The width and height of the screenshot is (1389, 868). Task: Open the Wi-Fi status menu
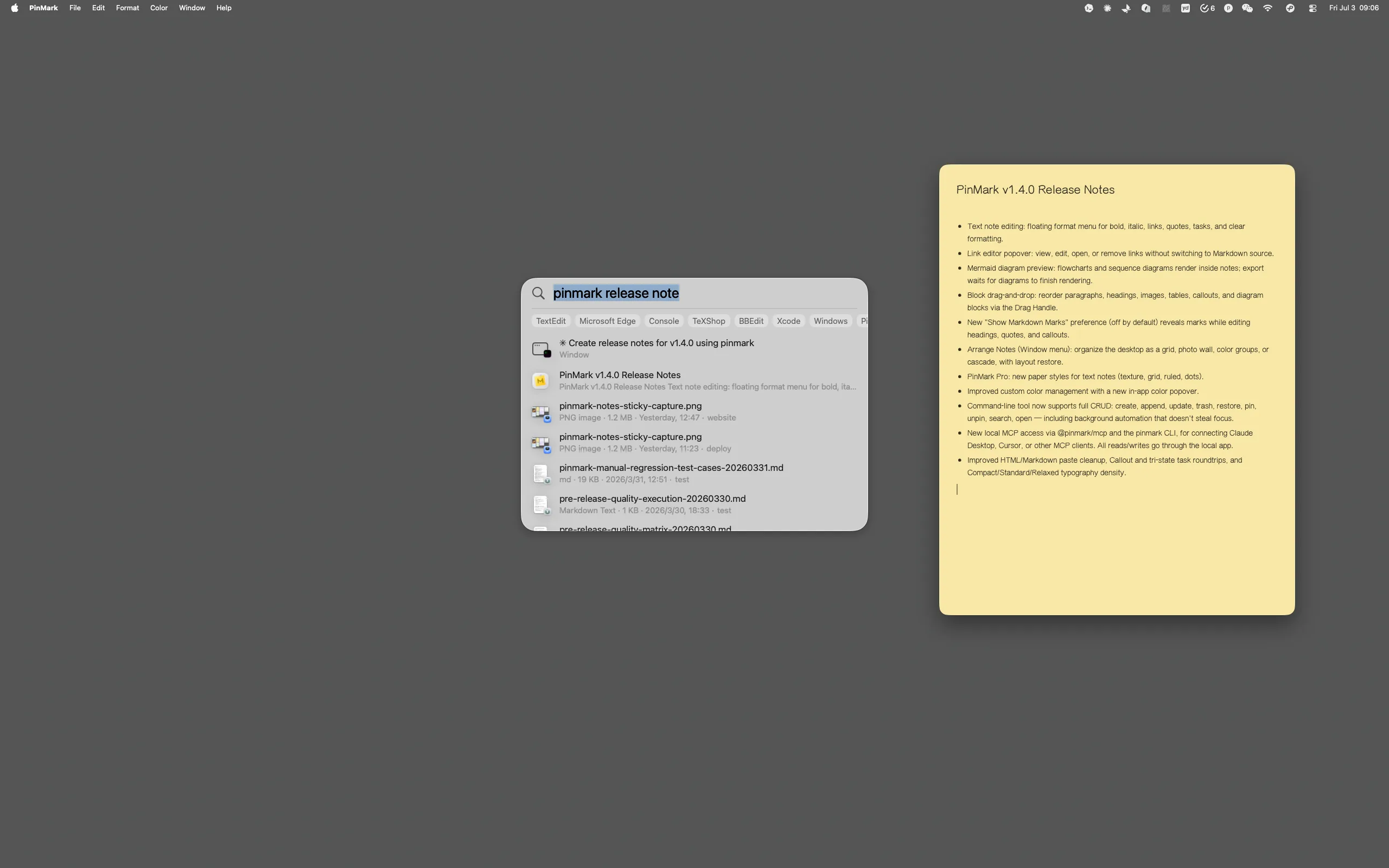[1268, 8]
